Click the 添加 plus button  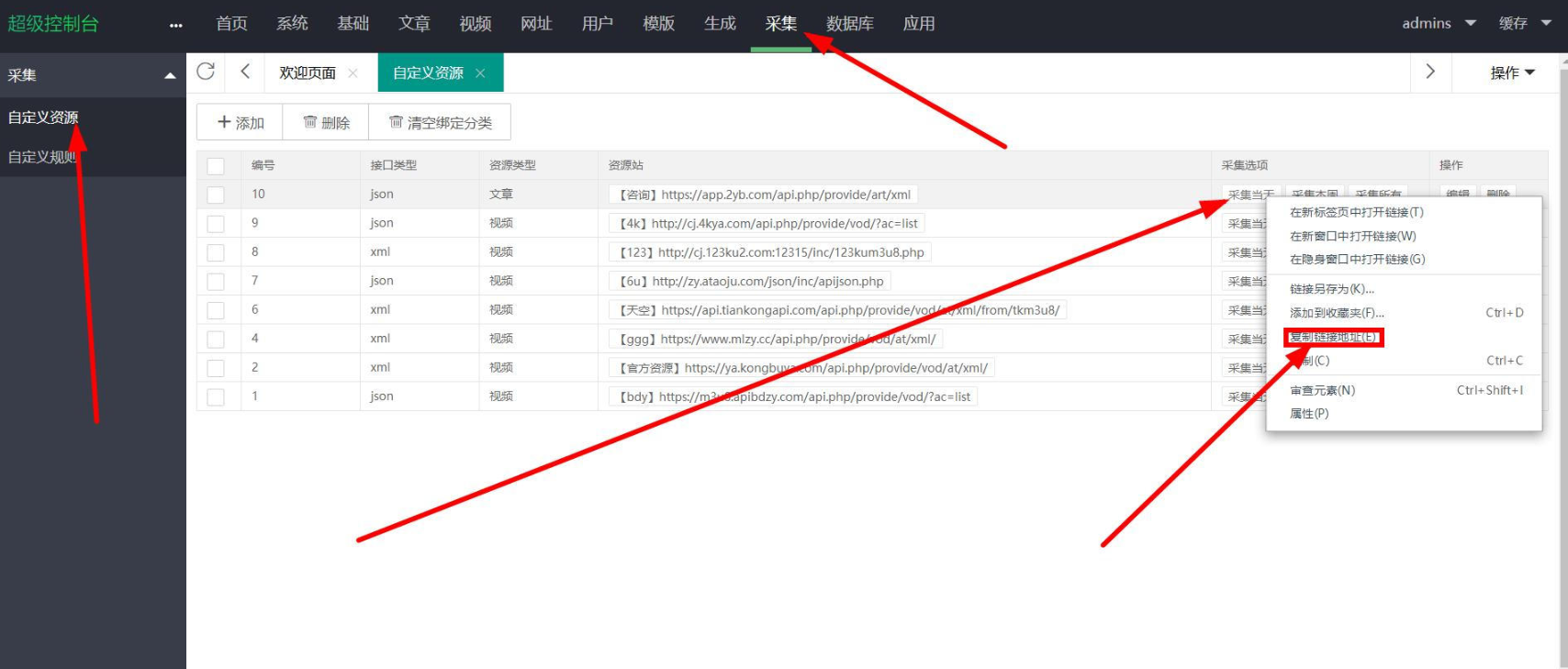tap(240, 122)
